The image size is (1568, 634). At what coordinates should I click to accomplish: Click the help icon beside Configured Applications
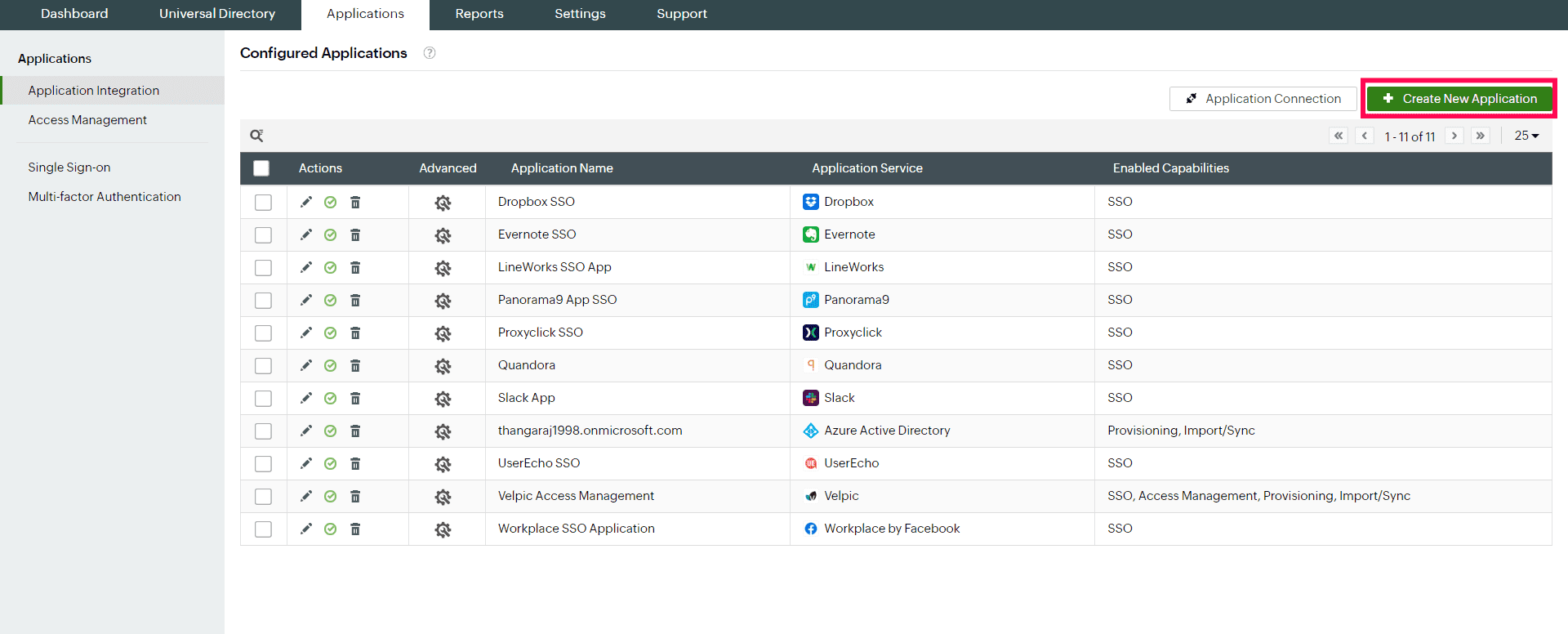[x=430, y=53]
